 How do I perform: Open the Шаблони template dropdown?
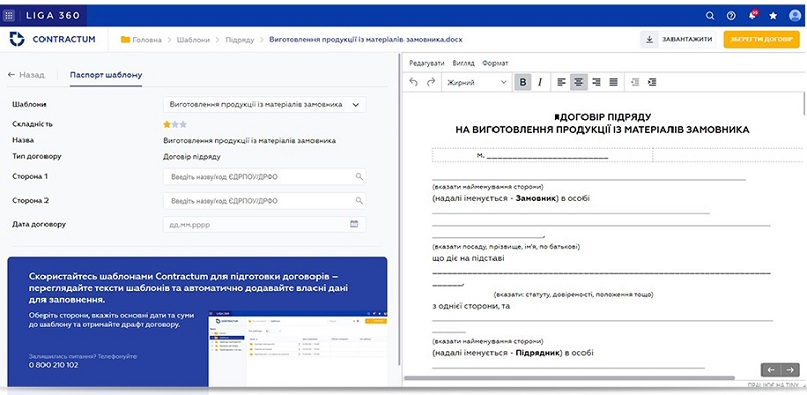(265, 105)
